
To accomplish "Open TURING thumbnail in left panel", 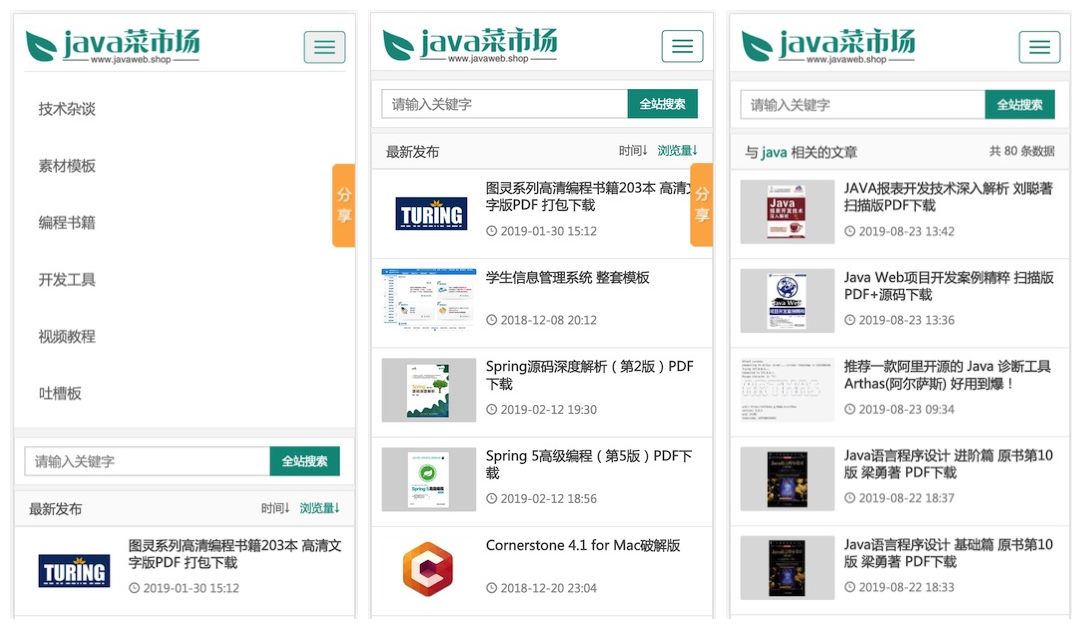I will click(x=74, y=571).
